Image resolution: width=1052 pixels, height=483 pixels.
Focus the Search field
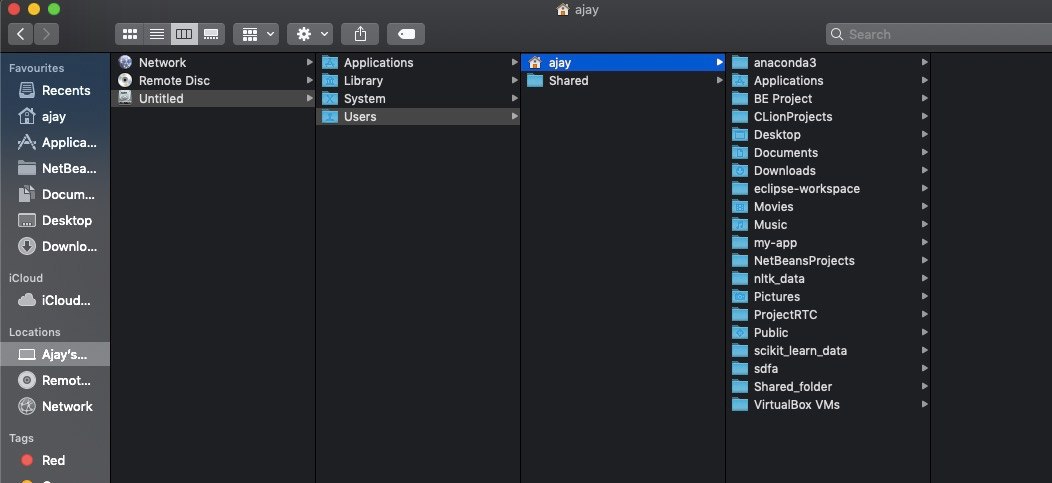(939, 34)
